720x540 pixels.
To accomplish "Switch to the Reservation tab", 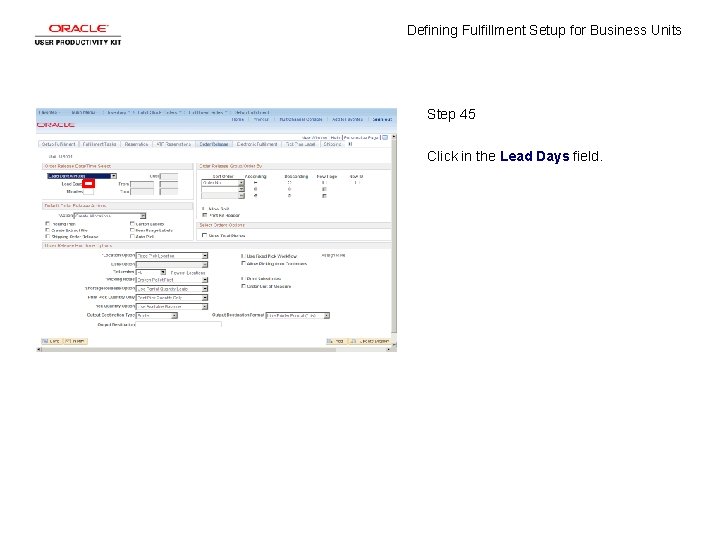I will 136,144.
